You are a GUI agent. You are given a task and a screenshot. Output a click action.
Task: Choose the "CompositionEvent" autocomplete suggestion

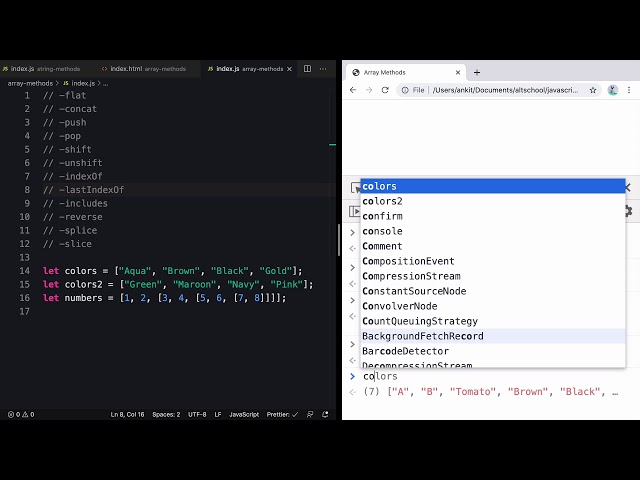pos(493,261)
